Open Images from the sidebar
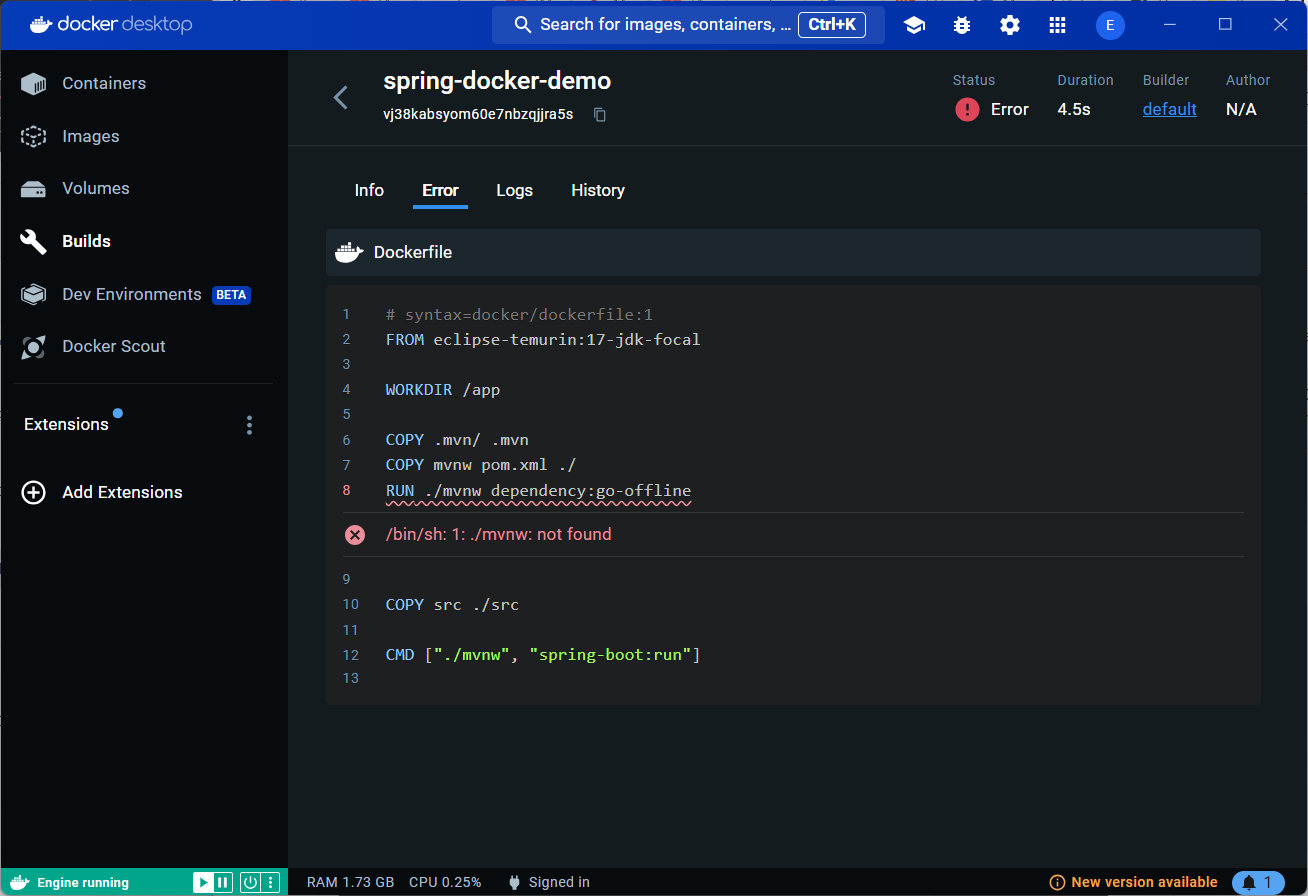This screenshot has height=896, width=1308. coord(90,136)
